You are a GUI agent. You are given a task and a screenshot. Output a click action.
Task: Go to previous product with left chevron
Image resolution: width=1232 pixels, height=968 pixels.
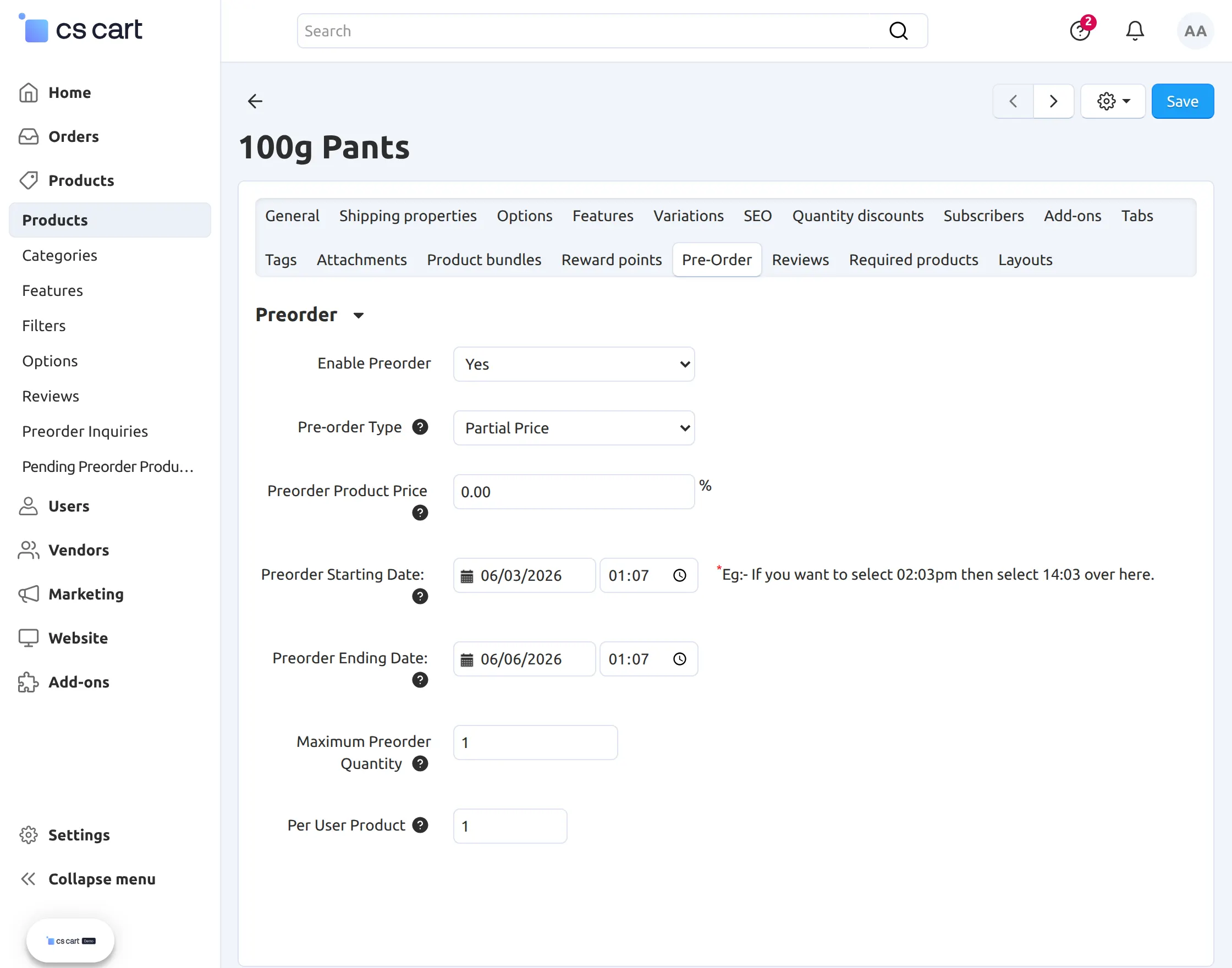click(1013, 101)
